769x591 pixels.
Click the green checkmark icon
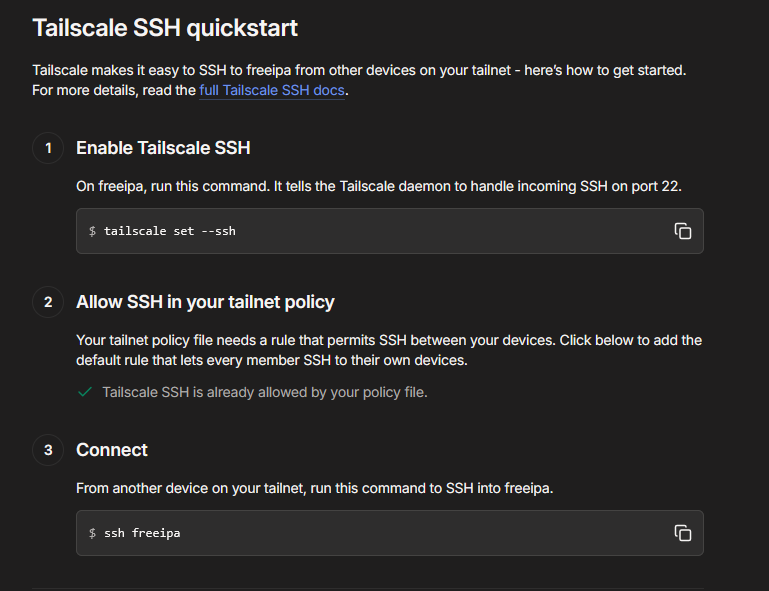(x=85, y=392)
